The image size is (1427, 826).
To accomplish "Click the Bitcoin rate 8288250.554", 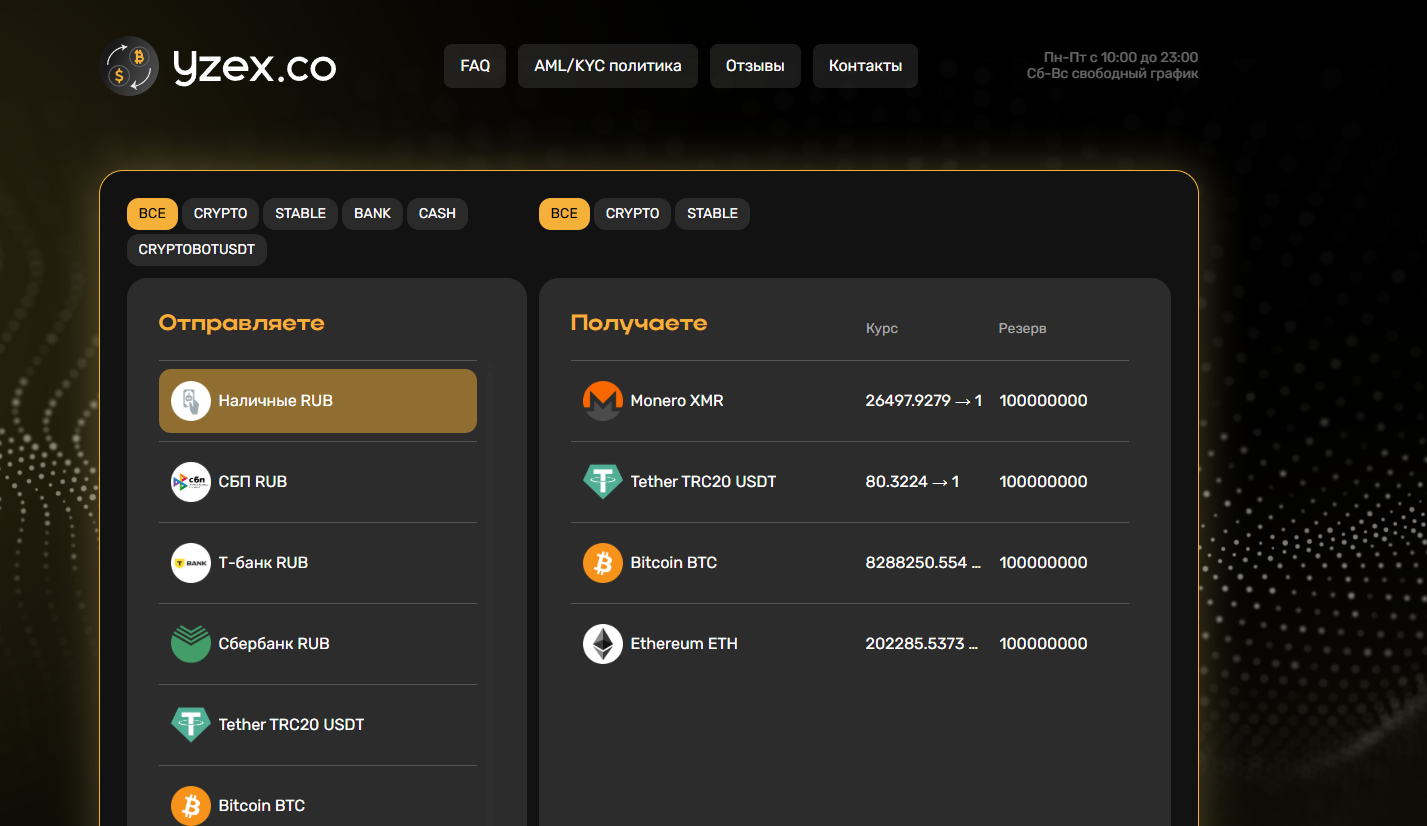I will (923, 563).
